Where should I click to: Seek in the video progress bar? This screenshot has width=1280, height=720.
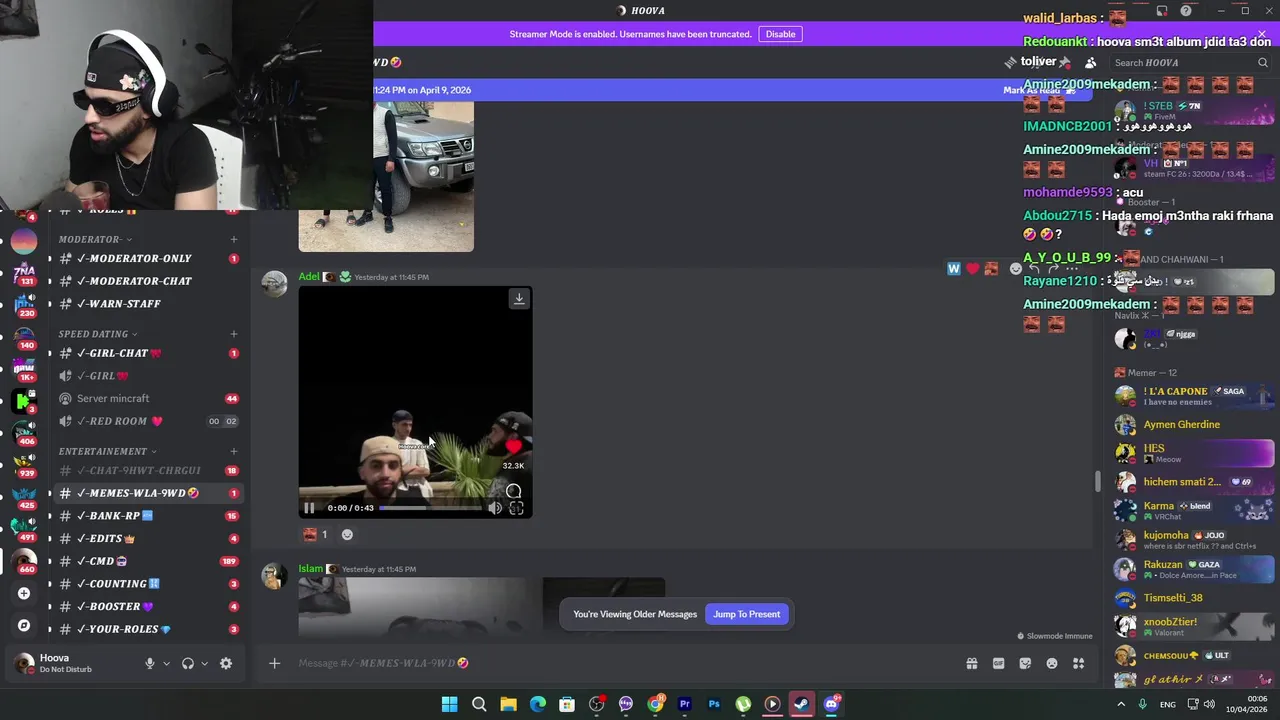(x=431, y=508)
